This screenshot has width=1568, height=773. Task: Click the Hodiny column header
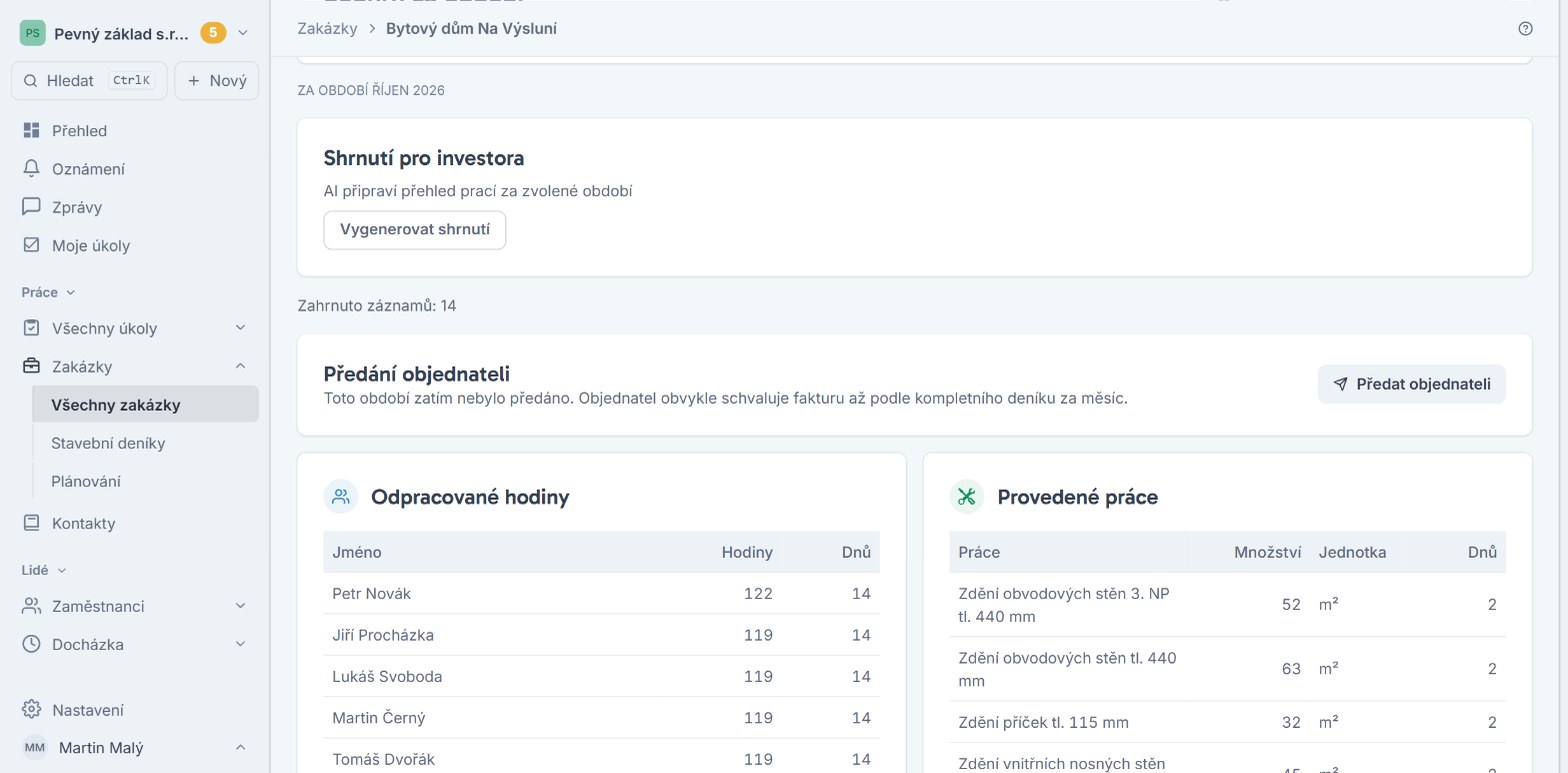tap(747, 552)
